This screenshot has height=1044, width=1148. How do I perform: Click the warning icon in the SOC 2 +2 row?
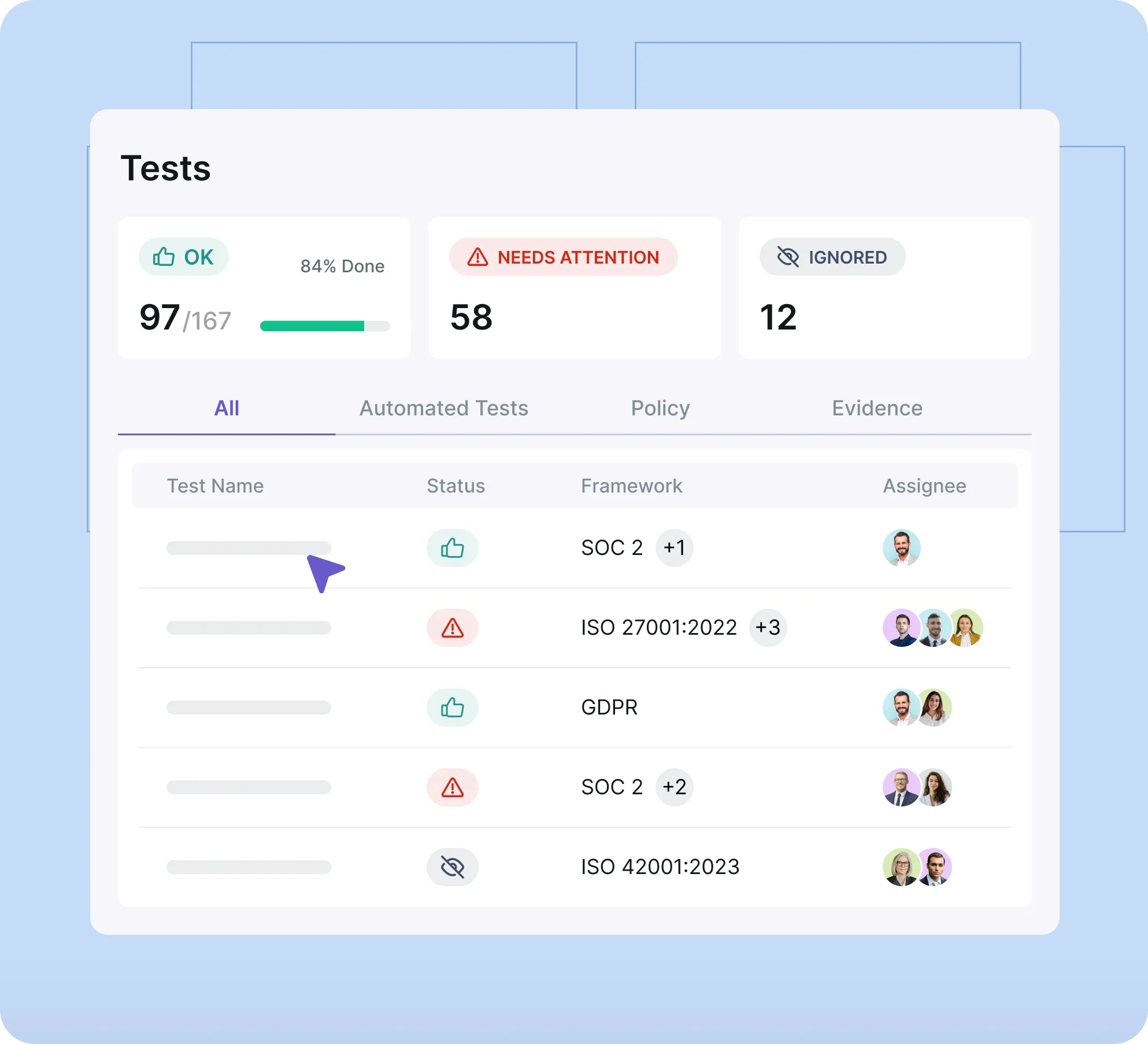452,787
